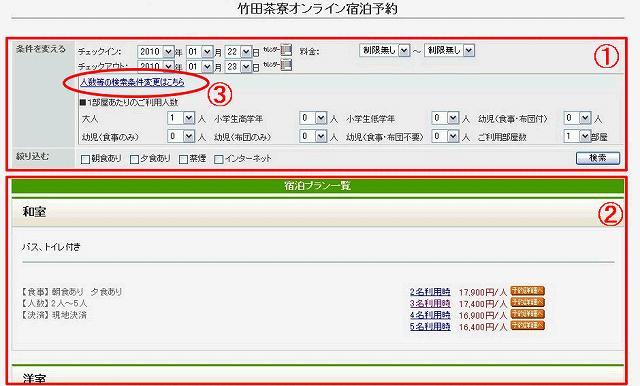Enable the 夕食あり checkbox

[x=134, y=159]
